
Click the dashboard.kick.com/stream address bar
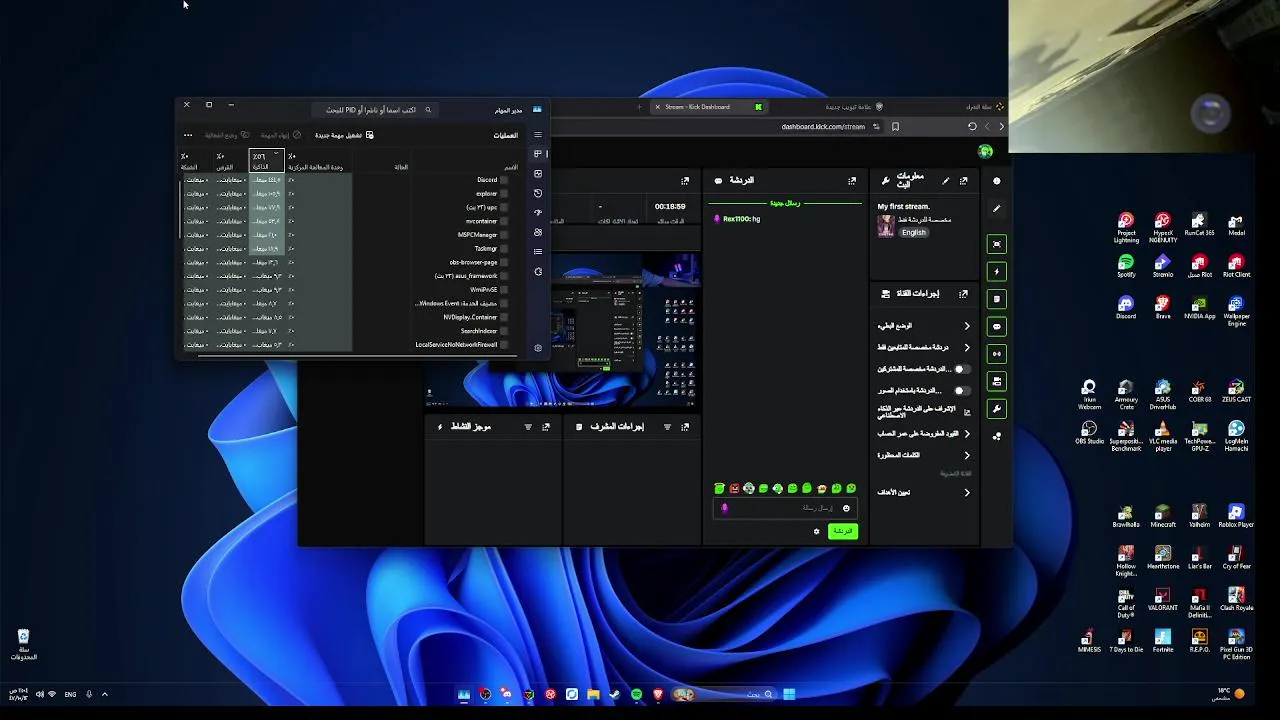point(822,127)
